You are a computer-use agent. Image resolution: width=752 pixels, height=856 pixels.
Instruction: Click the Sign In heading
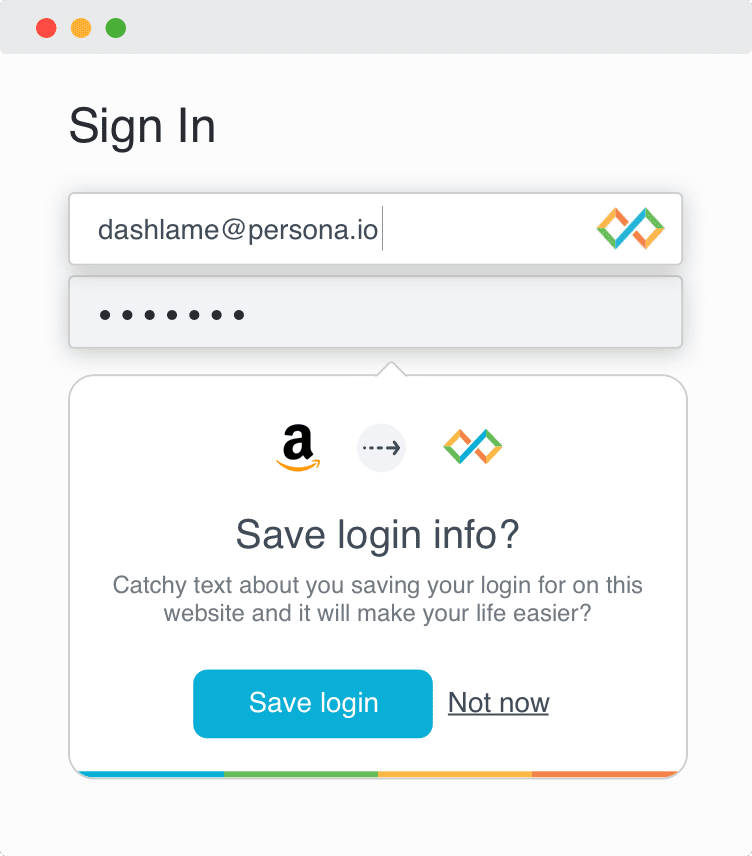[x=142, y=127]
